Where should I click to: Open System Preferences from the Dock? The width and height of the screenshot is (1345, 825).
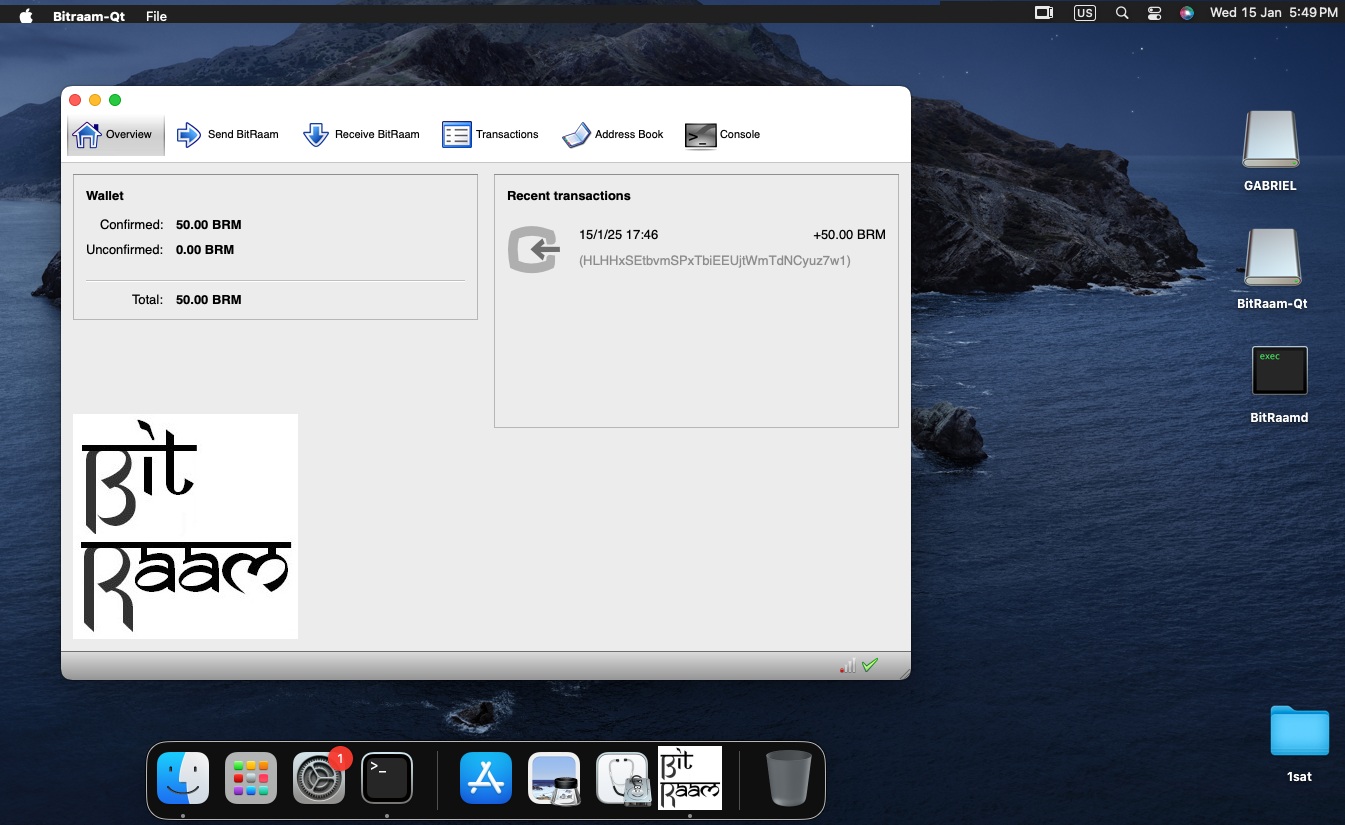(x=319, y=778)
